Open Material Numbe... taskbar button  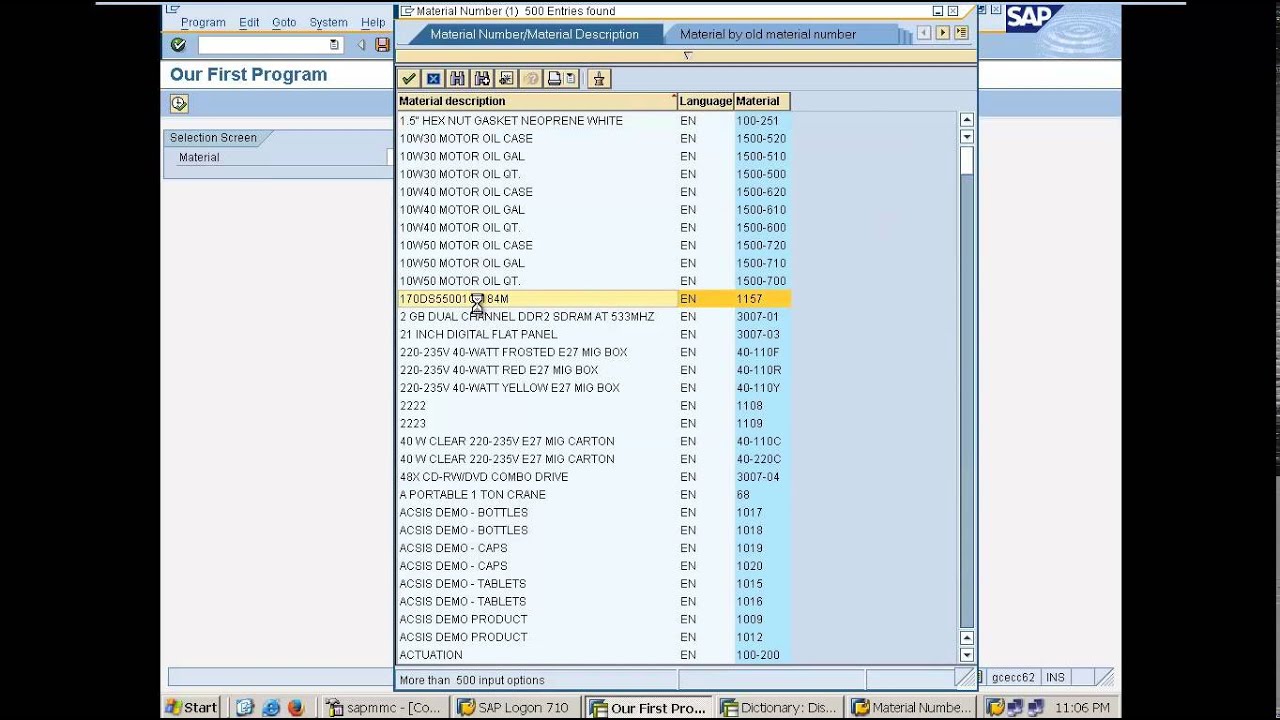point(912,707)
